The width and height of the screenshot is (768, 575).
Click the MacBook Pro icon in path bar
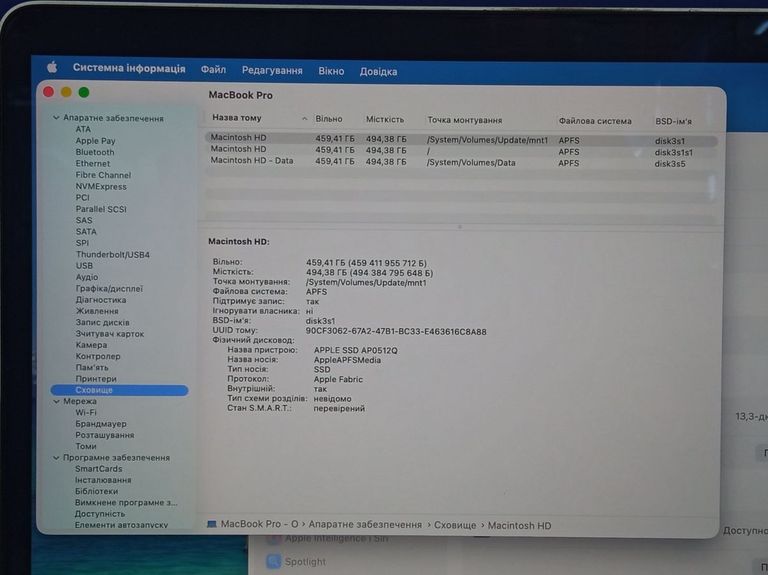pyautogui.click(x=212, y=525)
